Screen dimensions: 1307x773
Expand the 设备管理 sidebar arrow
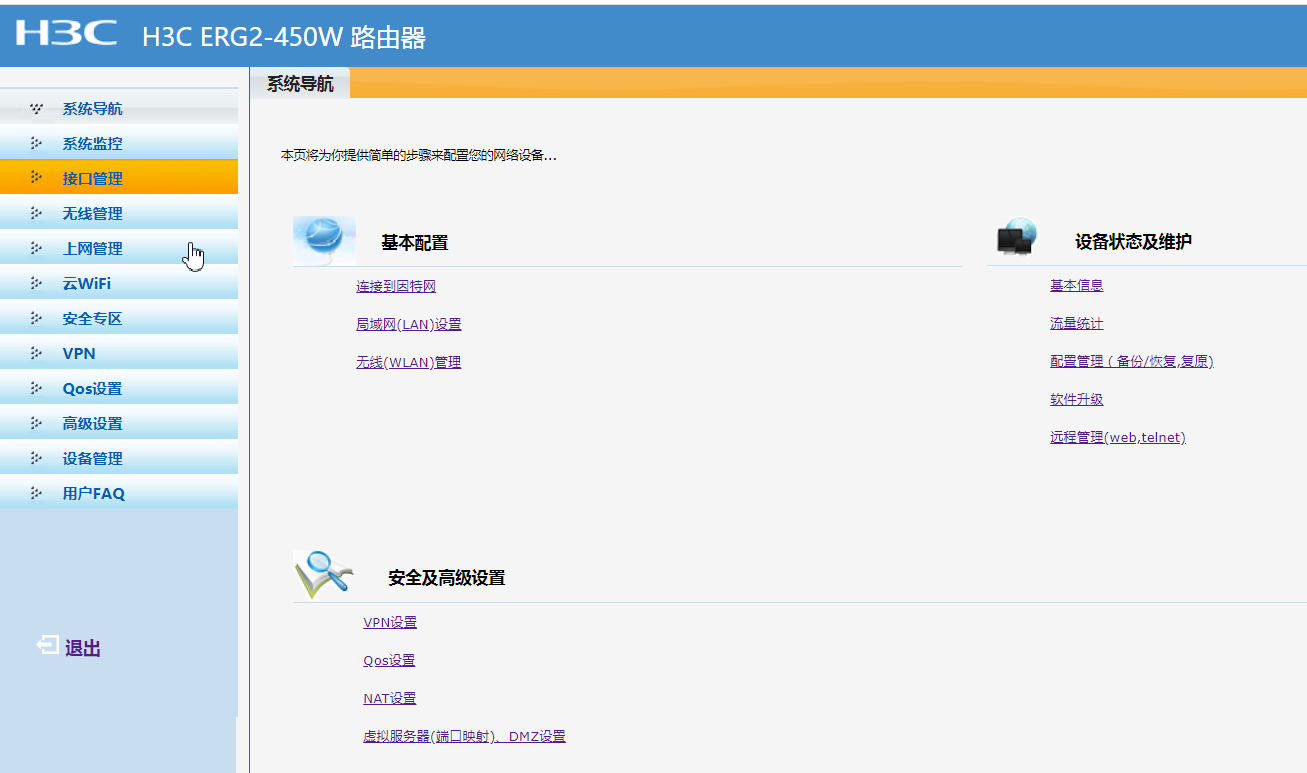click(37, 458)
